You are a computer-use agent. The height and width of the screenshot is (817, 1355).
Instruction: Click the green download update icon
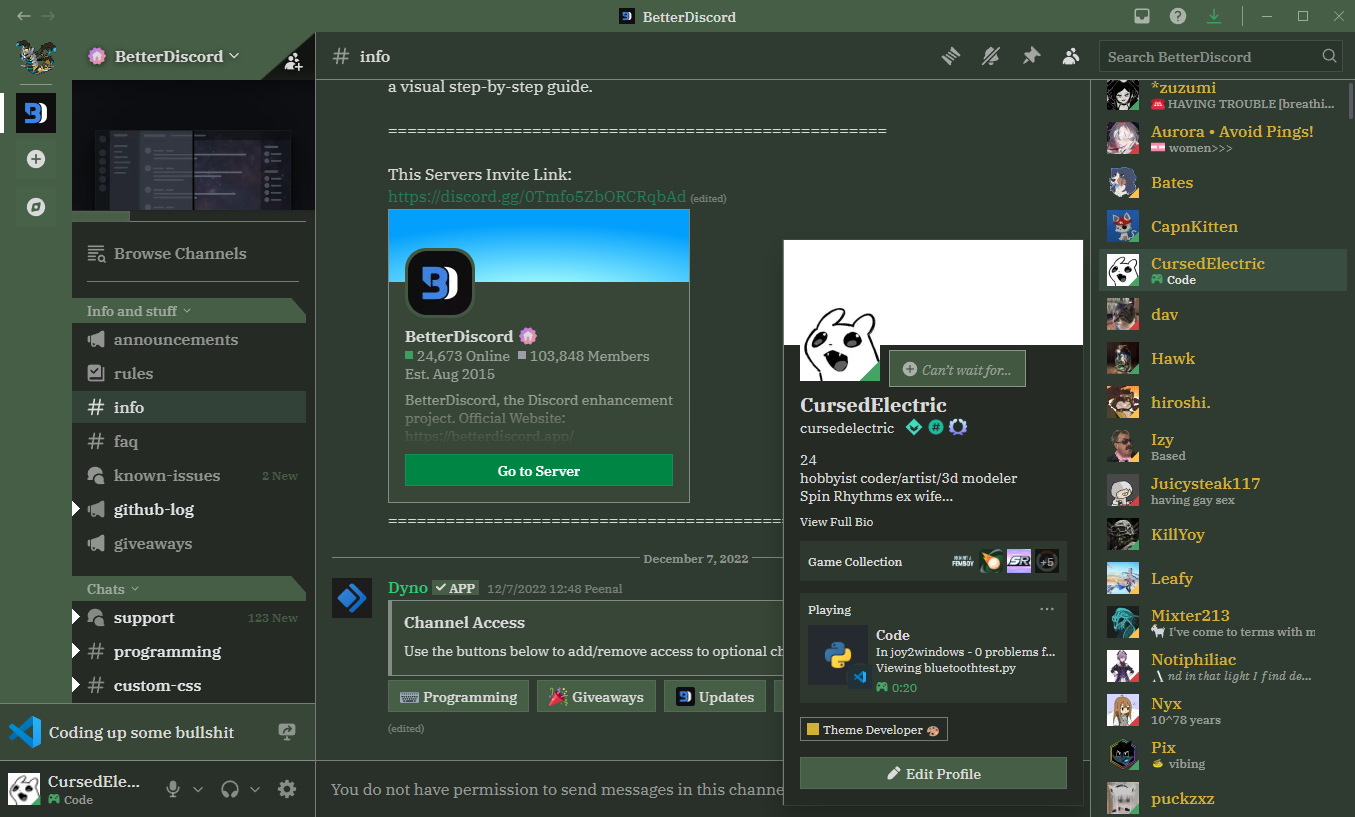[x=1214, y=16]
